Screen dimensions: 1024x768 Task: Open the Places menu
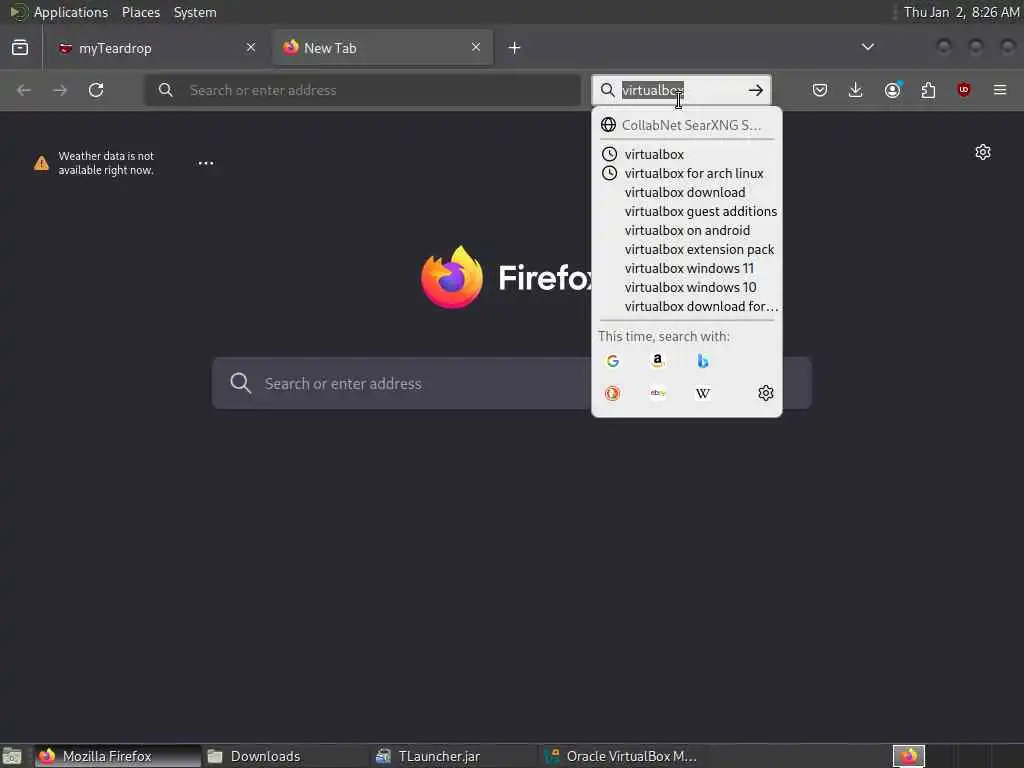(x=140, y=12)
